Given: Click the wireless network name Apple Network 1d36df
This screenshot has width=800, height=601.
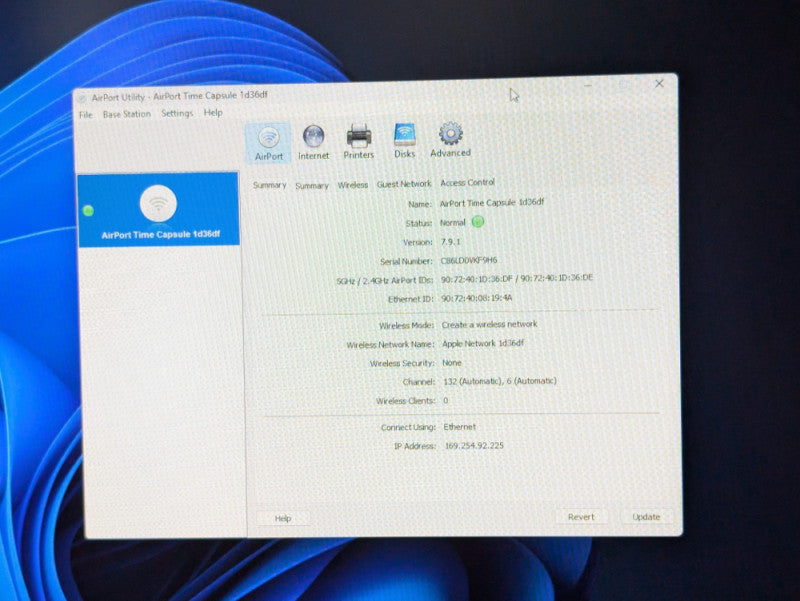Looking at the screenshot, I should pyautogui.click(x=483, y=343).
